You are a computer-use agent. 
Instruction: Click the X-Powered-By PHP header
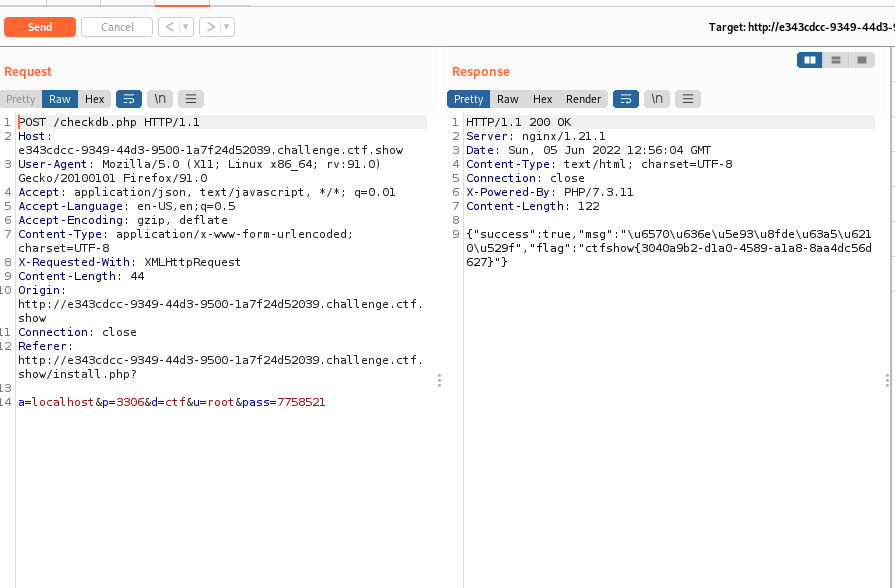(550, 192)
